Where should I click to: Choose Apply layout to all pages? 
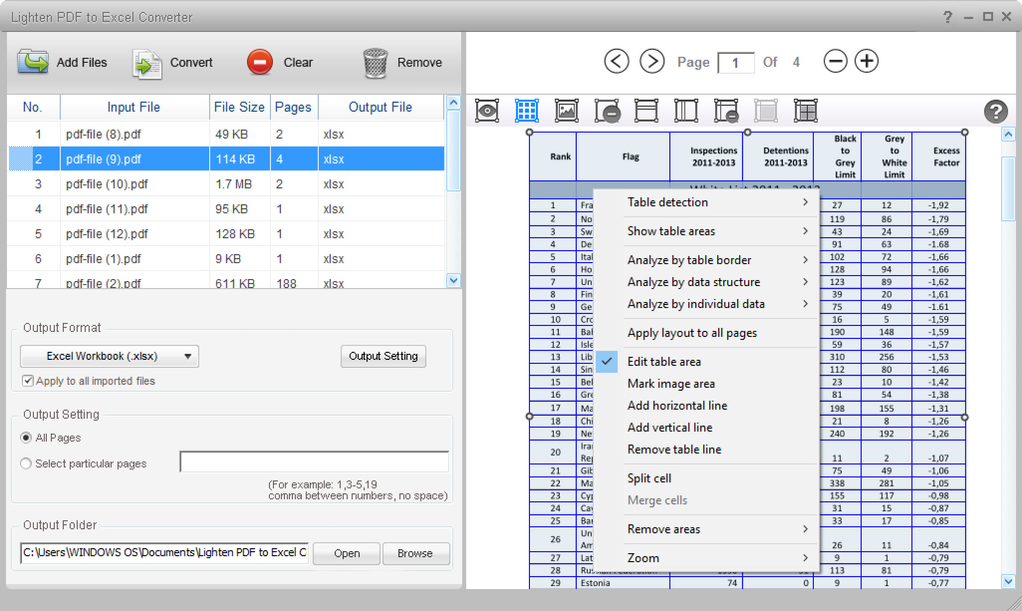pos(707,333)
